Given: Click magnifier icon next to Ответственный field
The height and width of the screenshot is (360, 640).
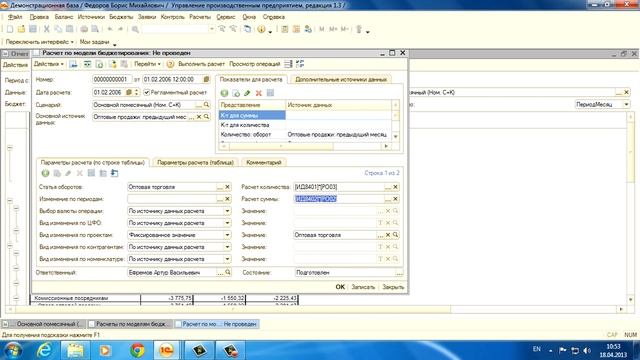Looking at the screenshot, I should click(x=228, y=272).
